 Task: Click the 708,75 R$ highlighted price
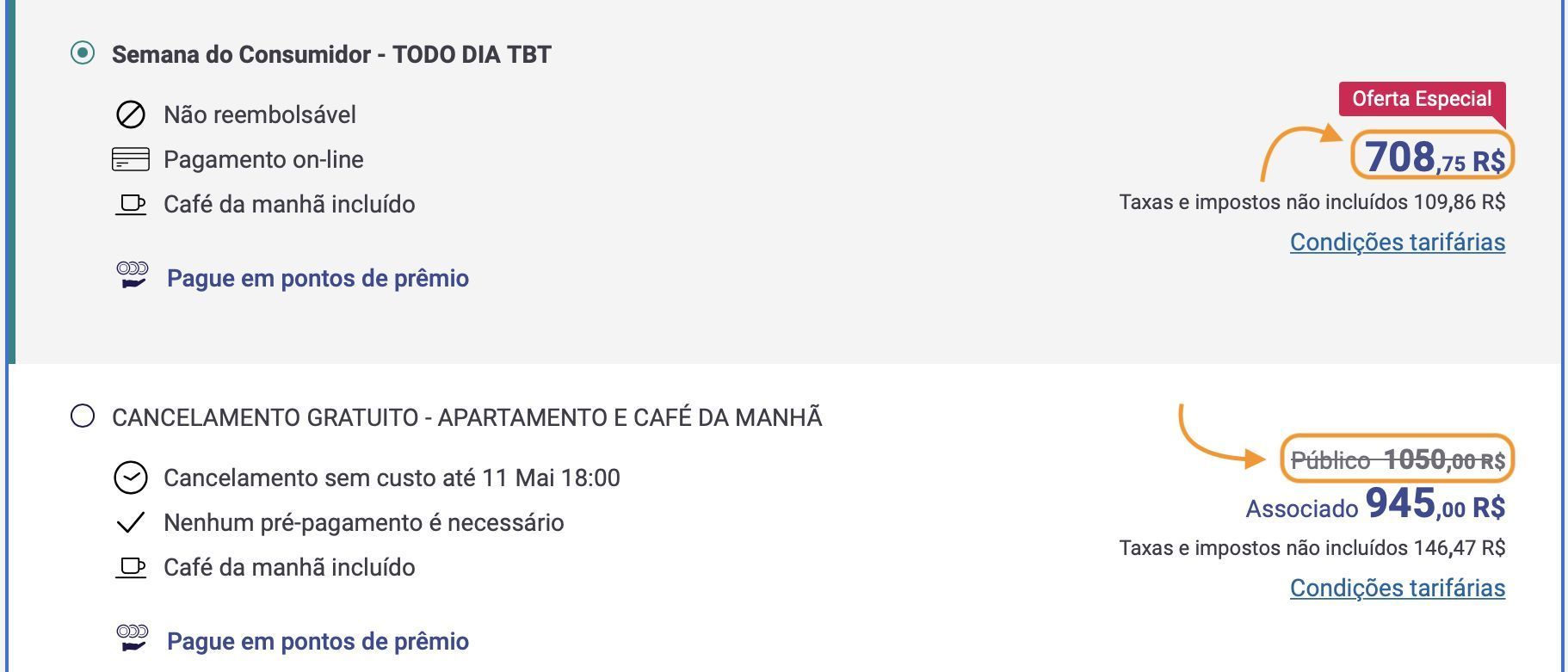[x=1434, y=157]
